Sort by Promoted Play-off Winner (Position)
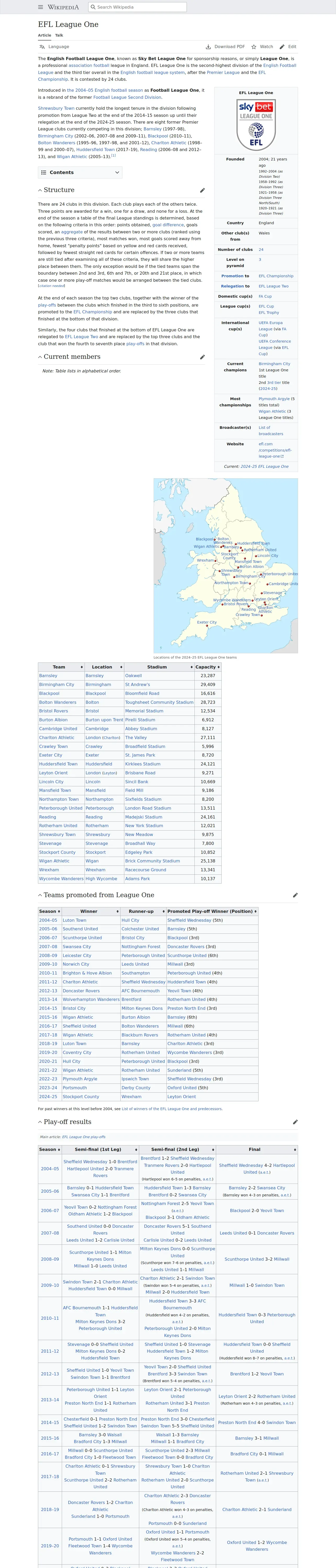This screenshot has height=1568, width=336. (x=212, y=911)
